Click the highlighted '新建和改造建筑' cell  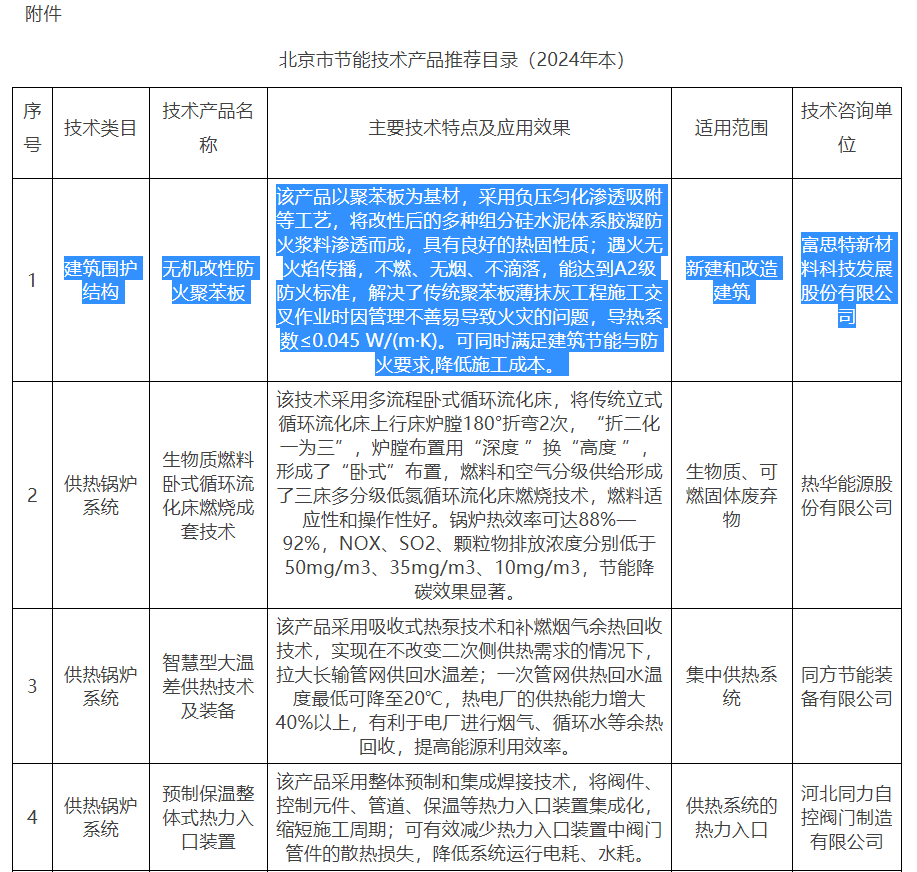(x=732, y=280)
